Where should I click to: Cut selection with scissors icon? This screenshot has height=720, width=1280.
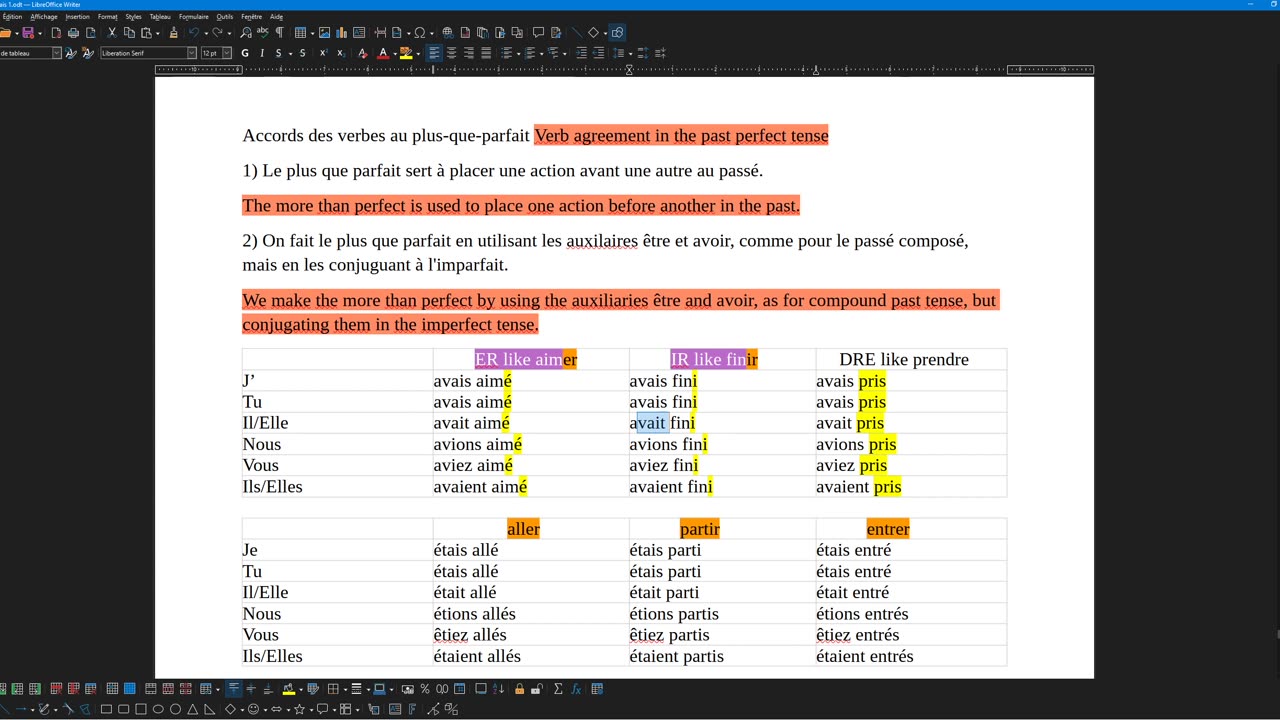tap(112, 33)
